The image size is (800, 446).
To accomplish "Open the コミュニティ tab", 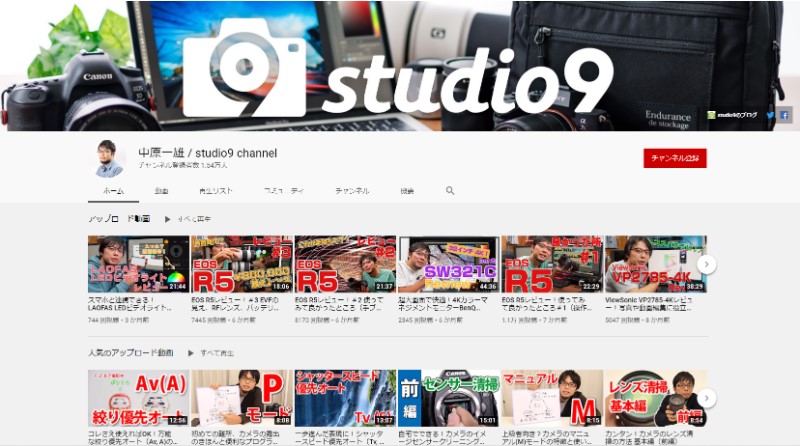I will [284, 191].
